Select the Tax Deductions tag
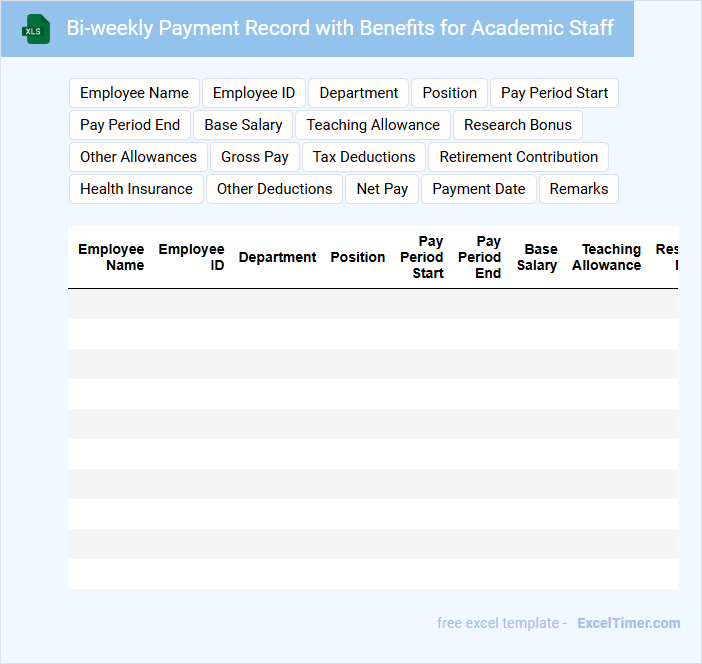 [x=364, y=157]
